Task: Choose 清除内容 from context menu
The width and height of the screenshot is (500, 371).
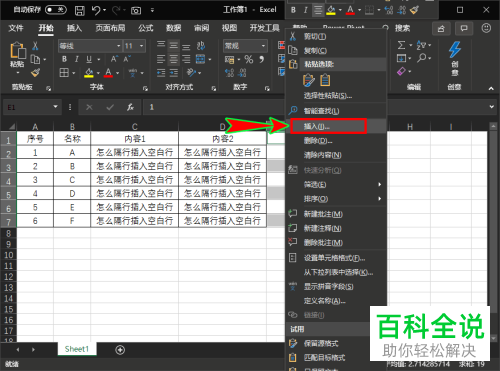Action: pos(336,155)
